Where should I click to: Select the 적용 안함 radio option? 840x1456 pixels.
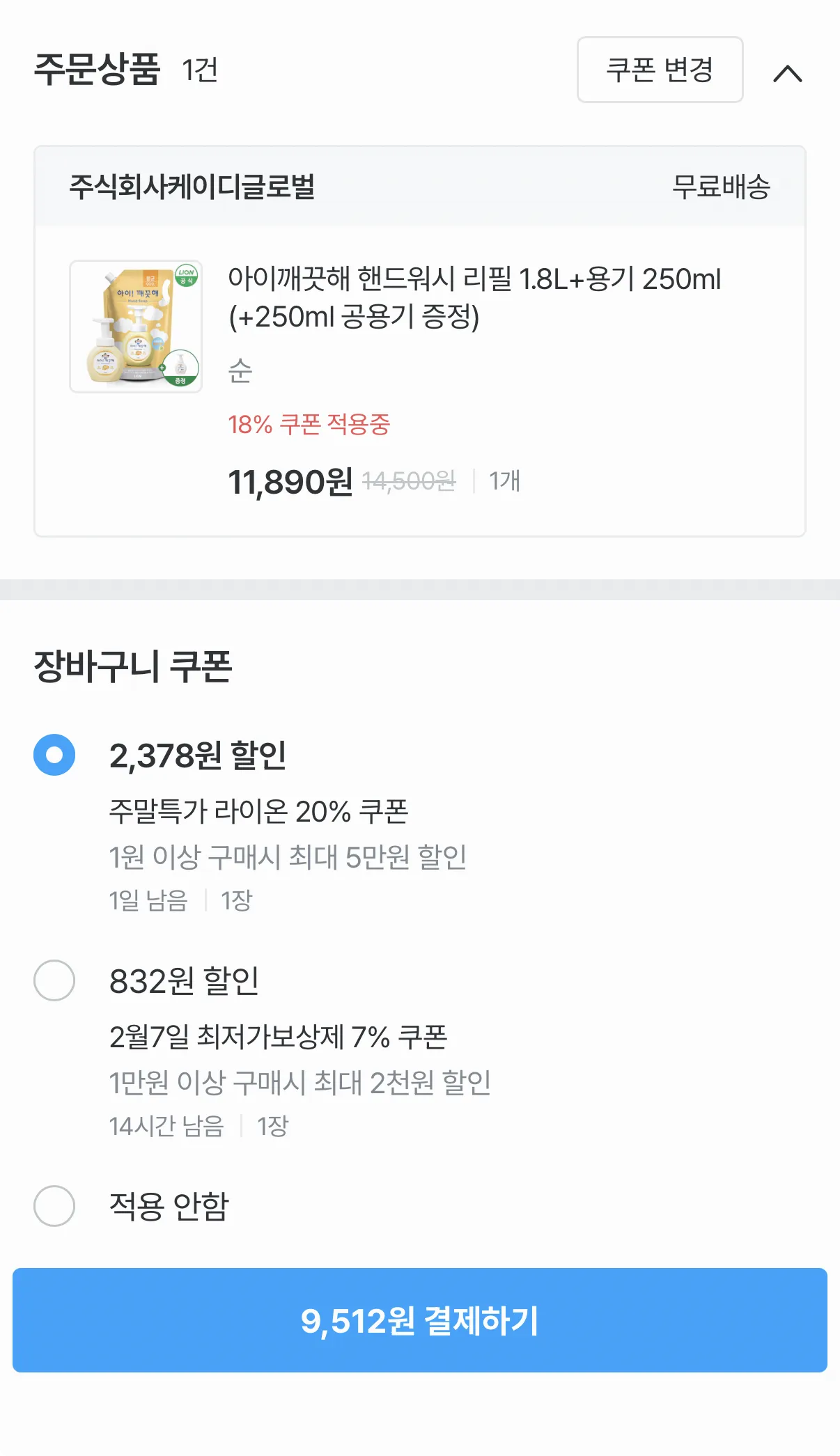click(x=54, y=1205)
